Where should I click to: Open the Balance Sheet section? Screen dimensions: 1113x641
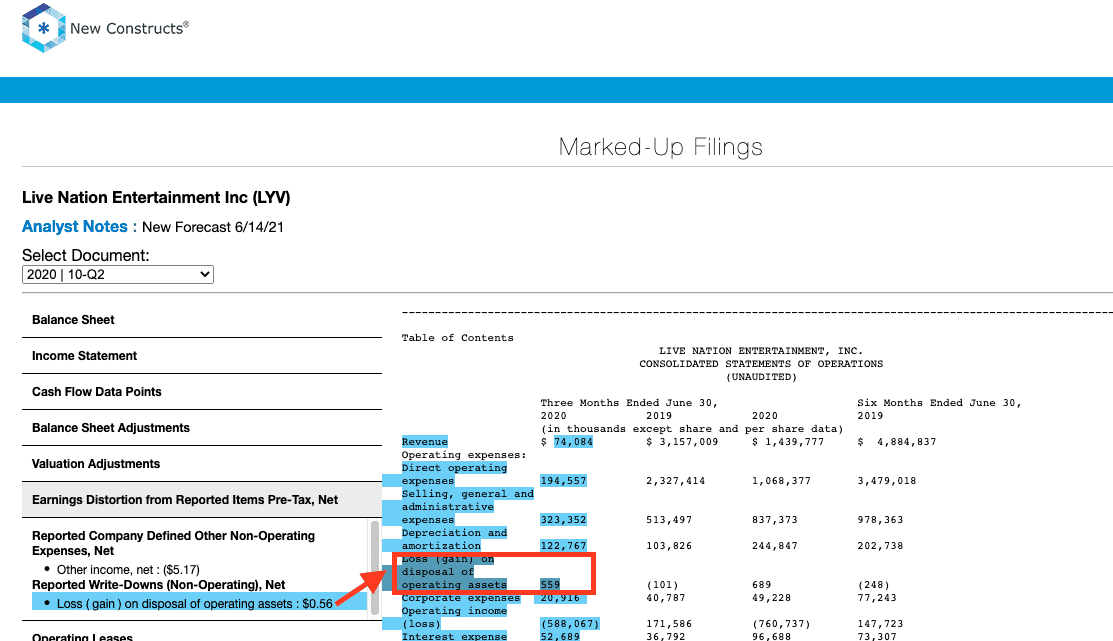coord(202,320)
